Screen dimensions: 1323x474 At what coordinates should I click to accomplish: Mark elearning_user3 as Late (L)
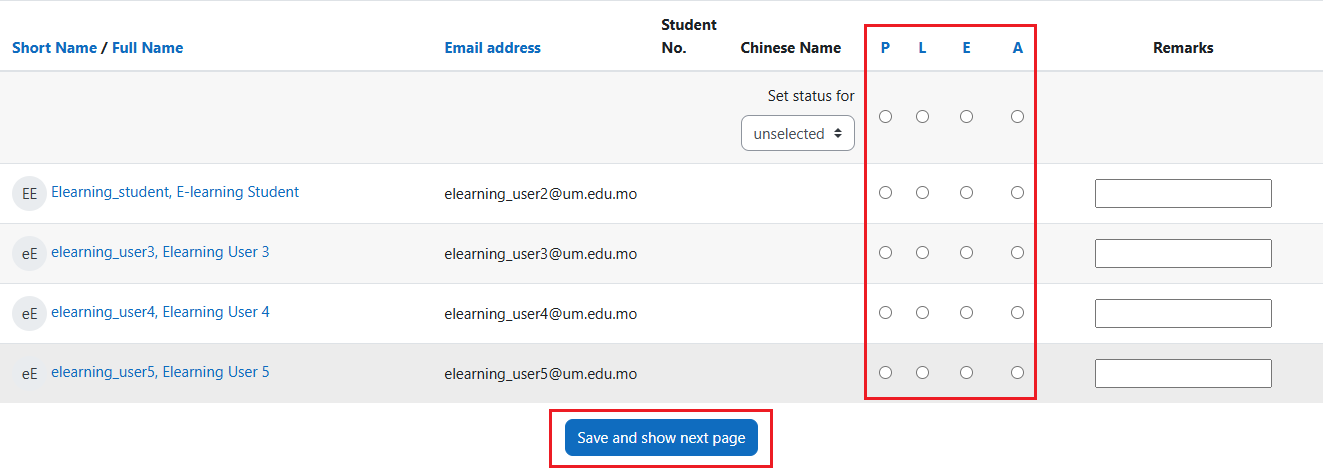(x=922, y=252)
